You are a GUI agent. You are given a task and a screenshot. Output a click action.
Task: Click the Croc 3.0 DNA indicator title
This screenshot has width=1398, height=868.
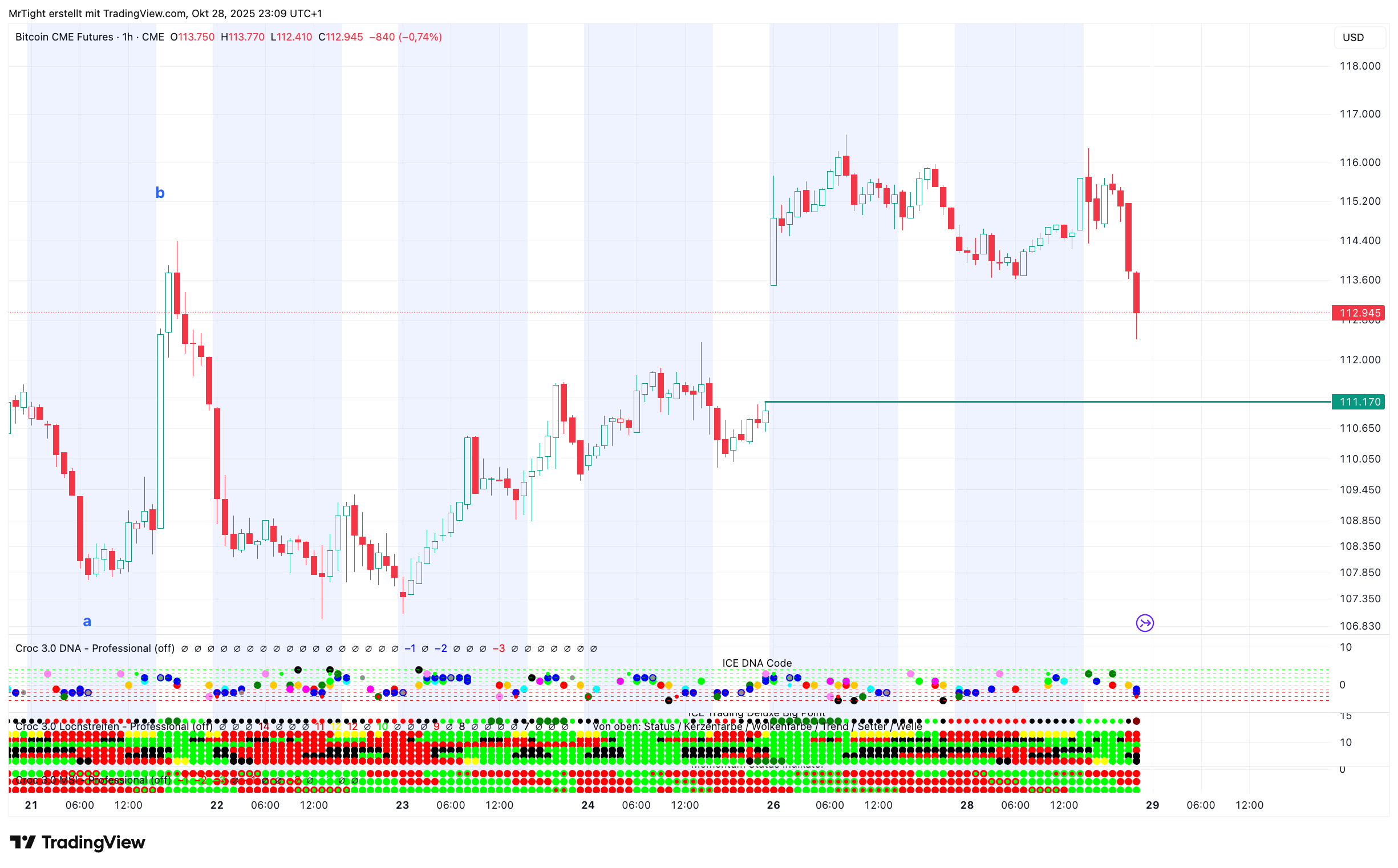click(95, 648)
